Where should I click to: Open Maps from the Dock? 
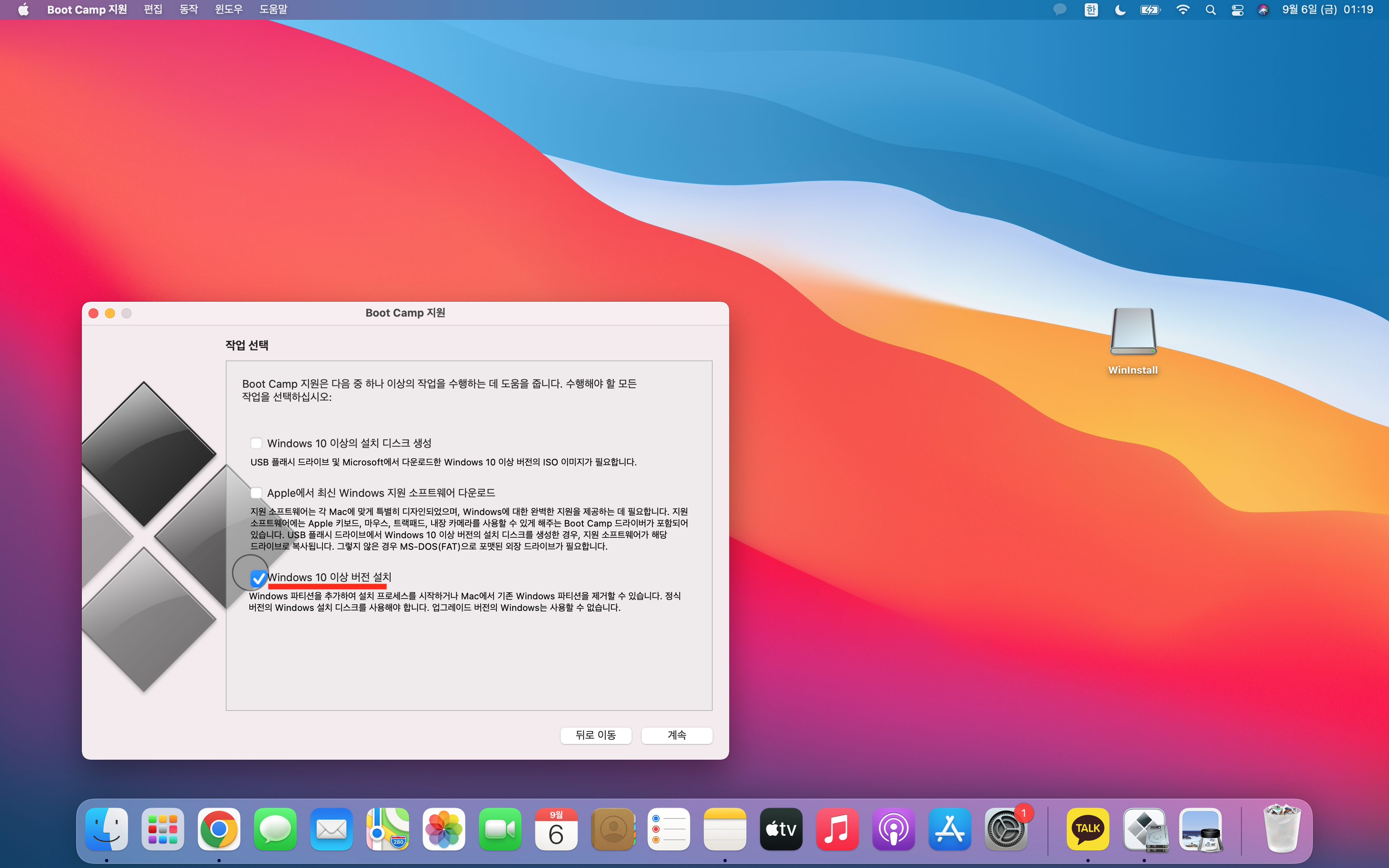pyautogui.click(x=387, y=829)
